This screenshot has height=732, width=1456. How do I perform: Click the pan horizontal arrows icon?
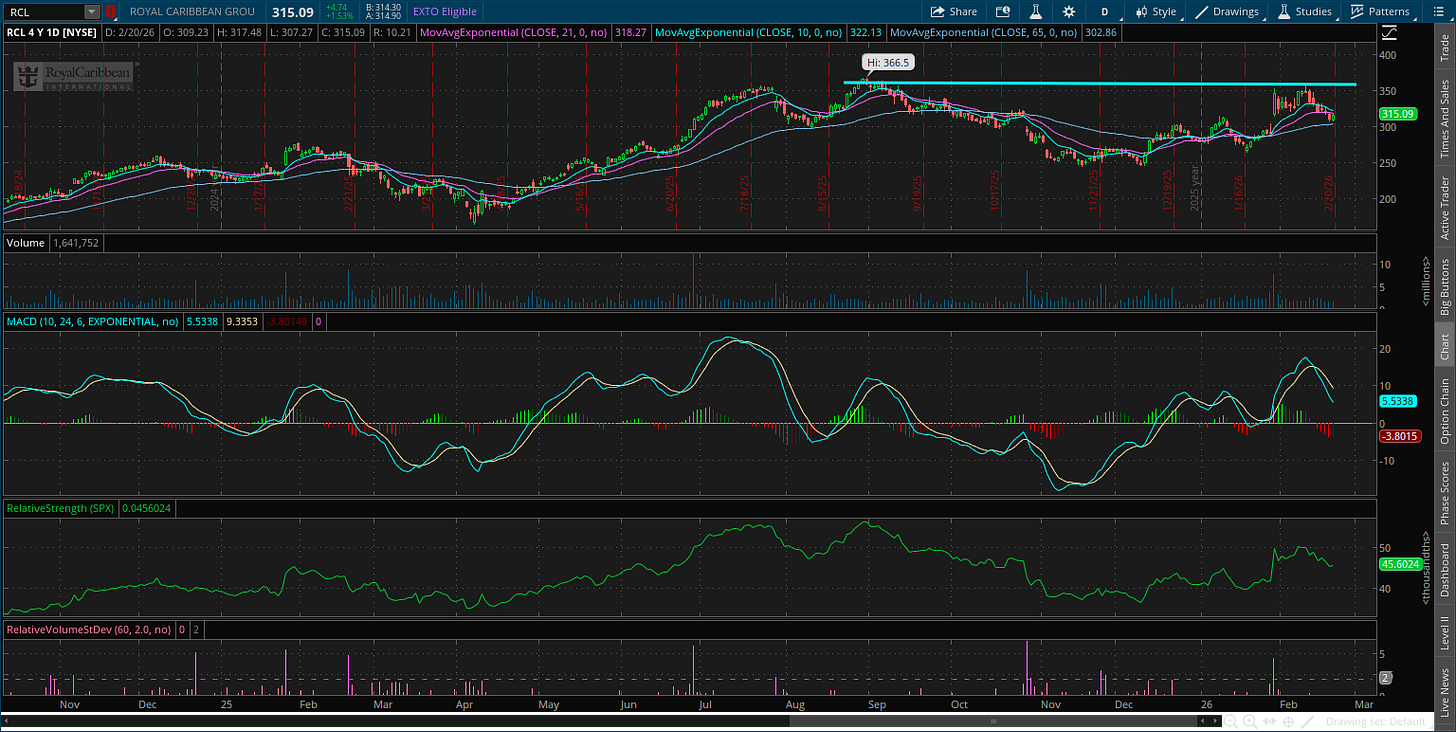(x=1268, y=721)
